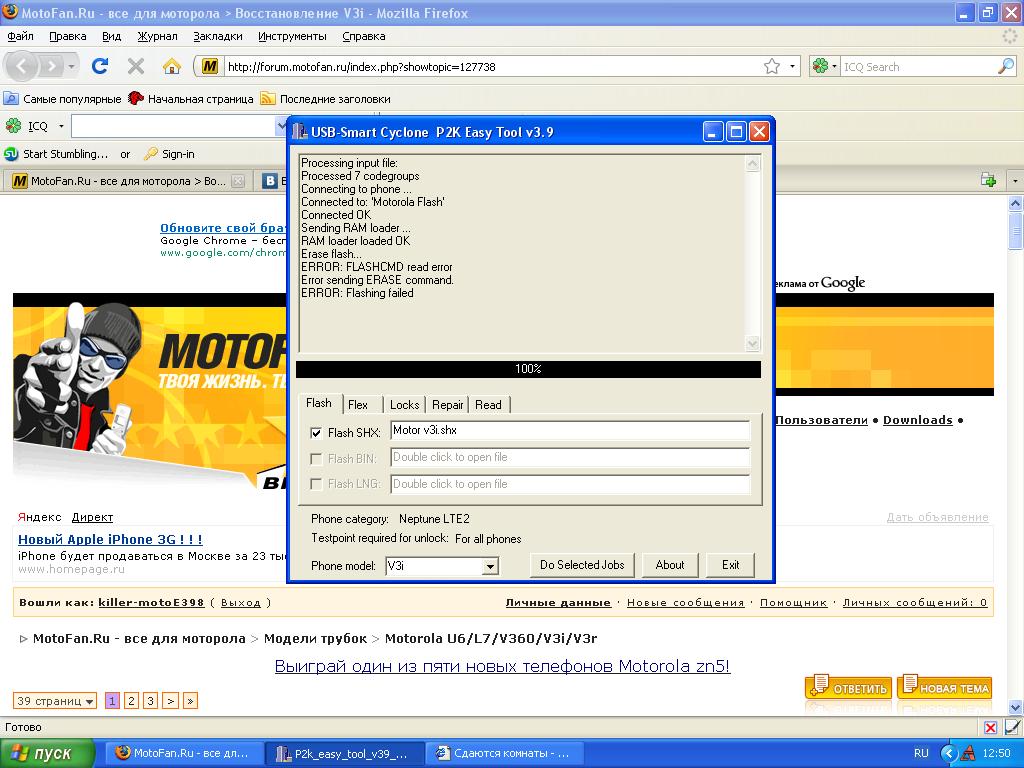
Task: Toggle the Flash BIN checkbox
Action: 316,458
